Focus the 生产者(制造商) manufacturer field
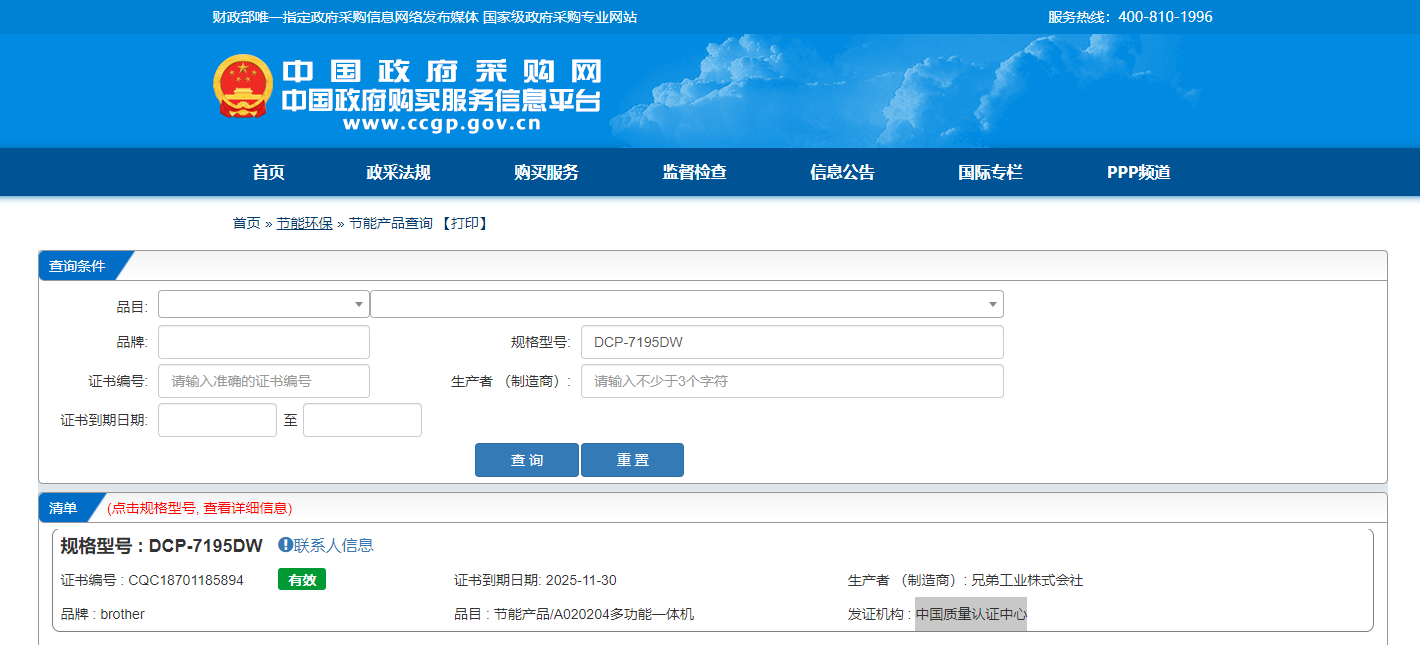 tap(792, 381)
